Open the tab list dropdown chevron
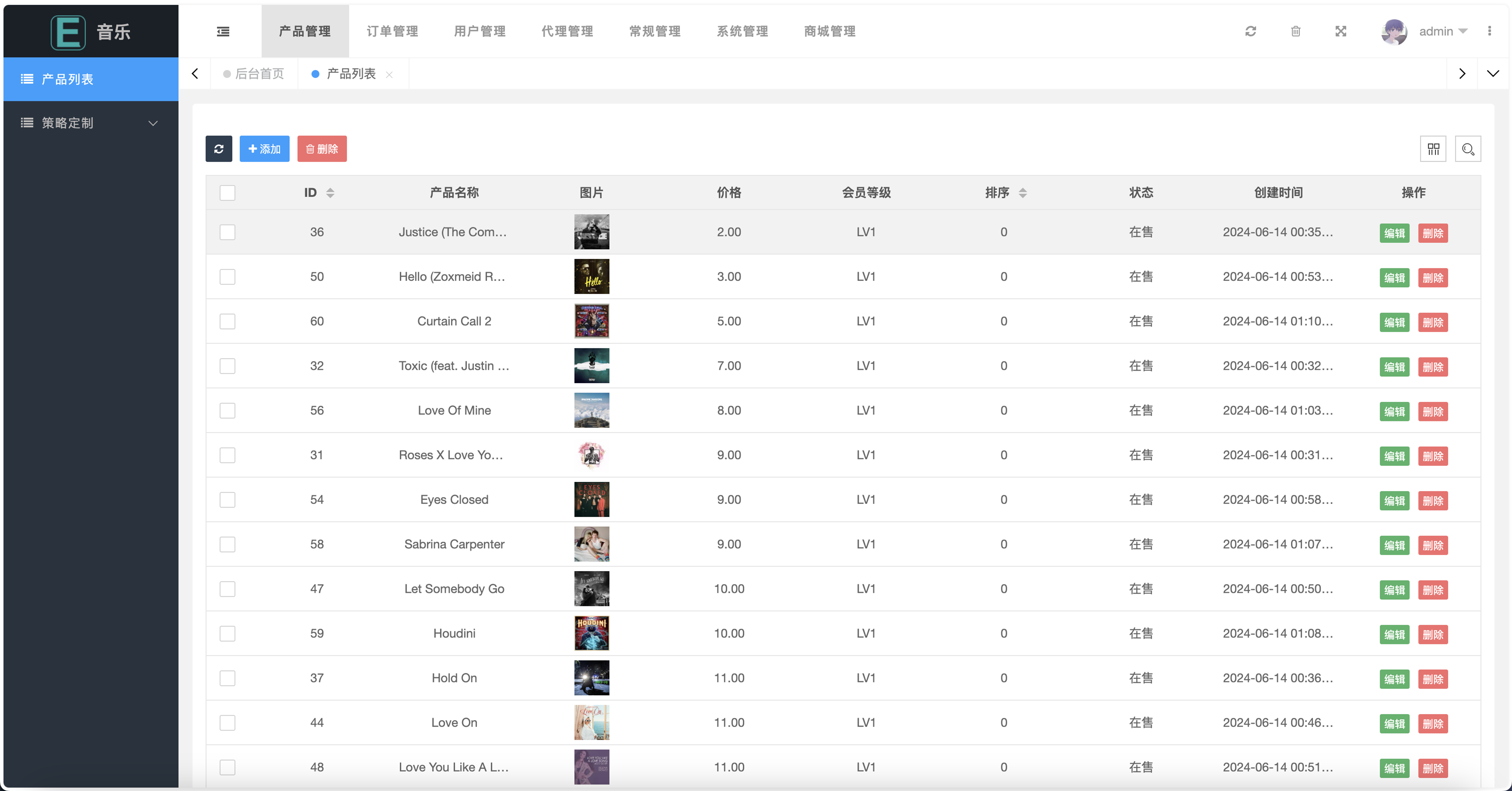This screenshot has height=791, width=1512. coord(1493,74)
